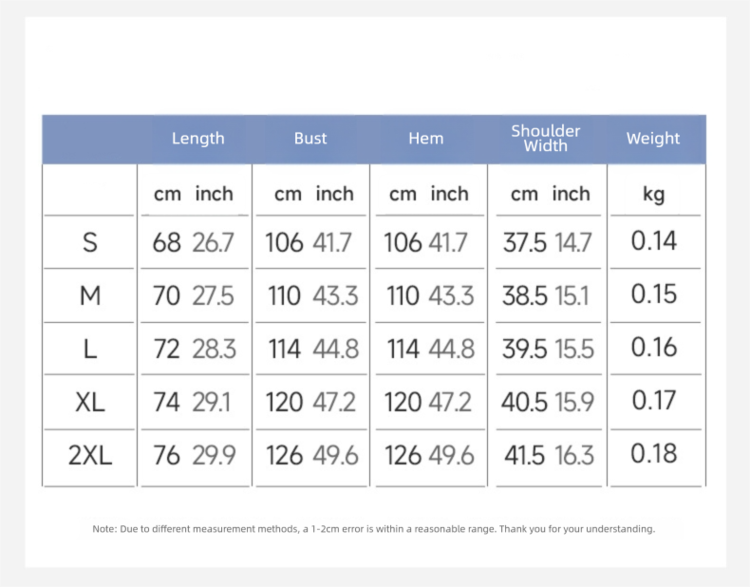Screen dimensions: 750x587
Task: Click the 0.18 weight value
Action: [654, 455]
